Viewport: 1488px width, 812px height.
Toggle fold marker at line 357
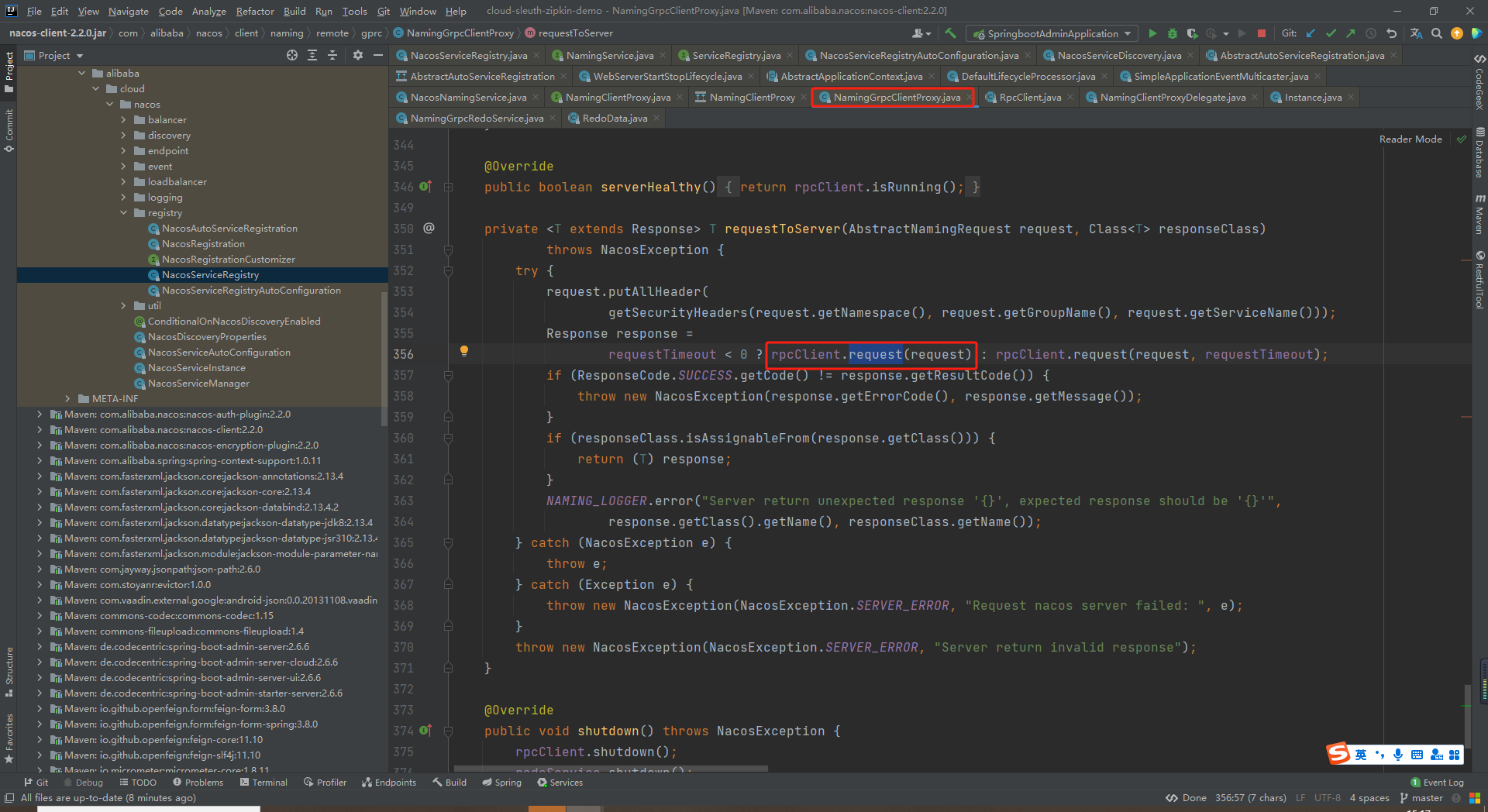448,375
